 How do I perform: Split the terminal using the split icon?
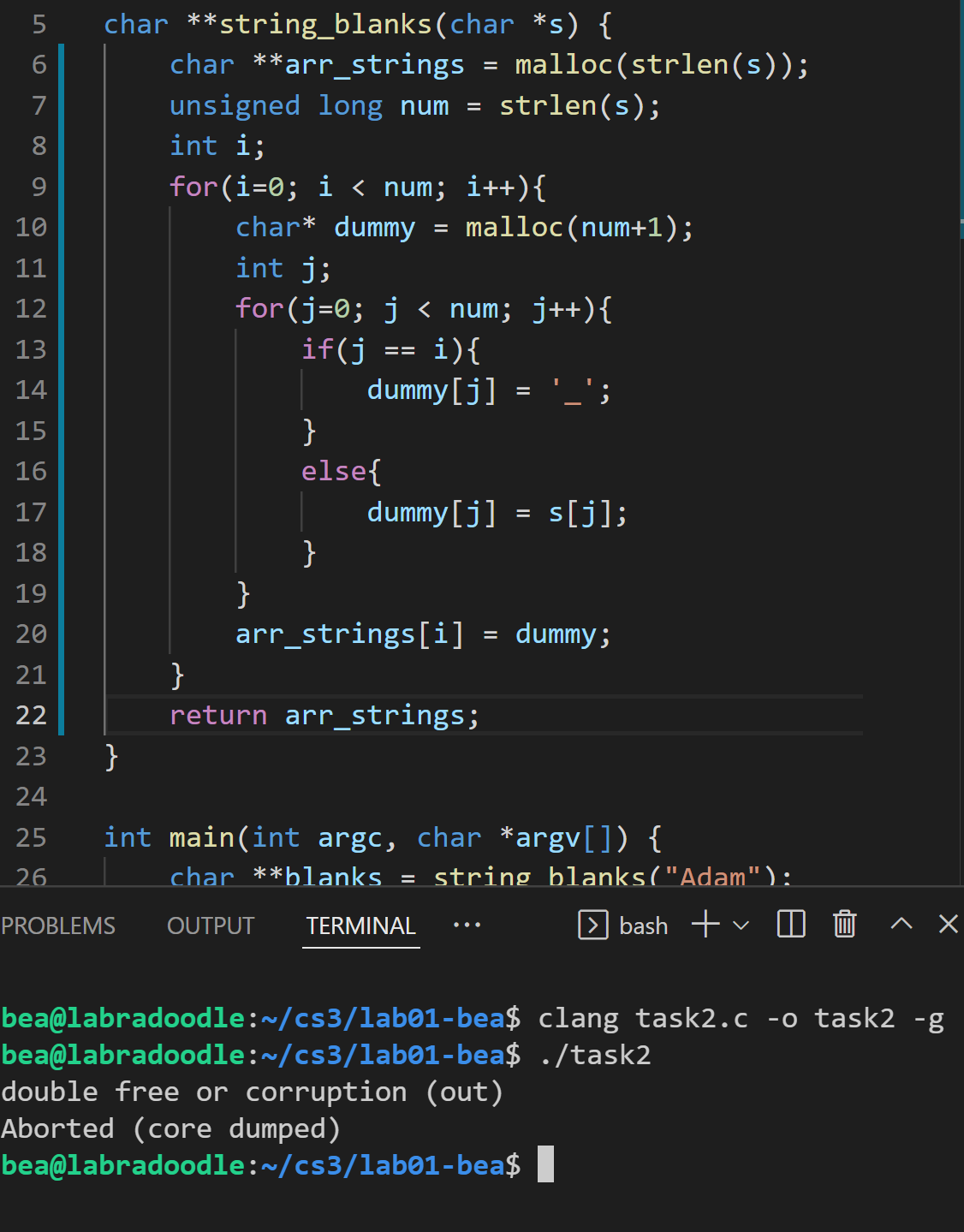790,925
